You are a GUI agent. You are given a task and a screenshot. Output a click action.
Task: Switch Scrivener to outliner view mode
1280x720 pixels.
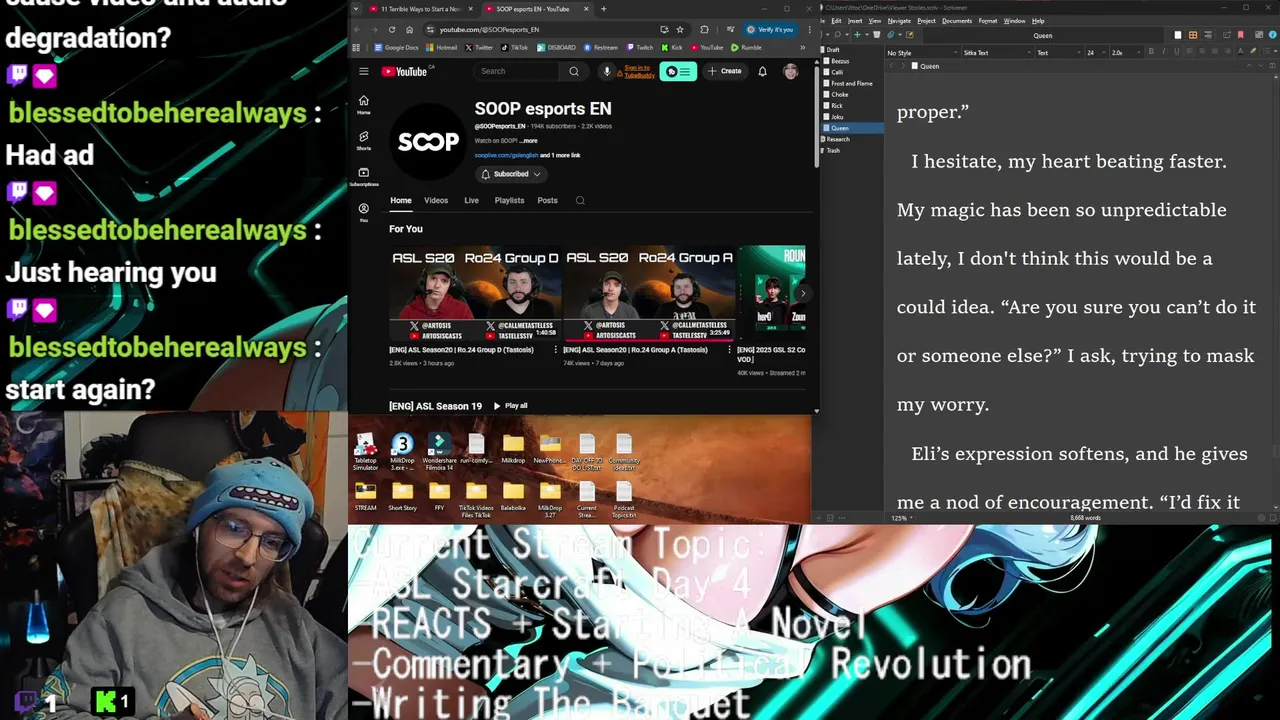coord(1208,35)
